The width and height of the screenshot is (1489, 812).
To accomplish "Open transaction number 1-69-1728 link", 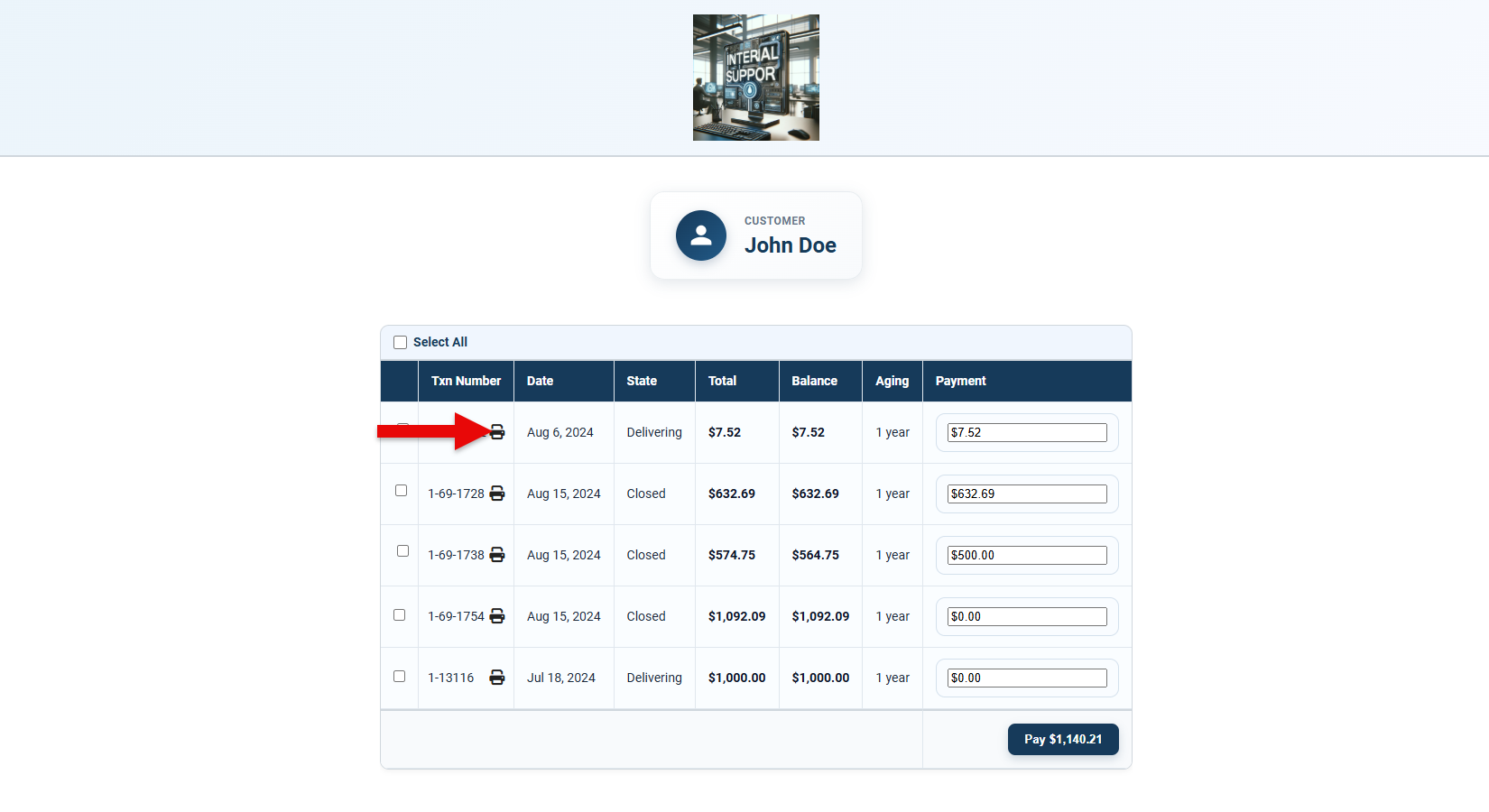I will click(x=456, y=494).
